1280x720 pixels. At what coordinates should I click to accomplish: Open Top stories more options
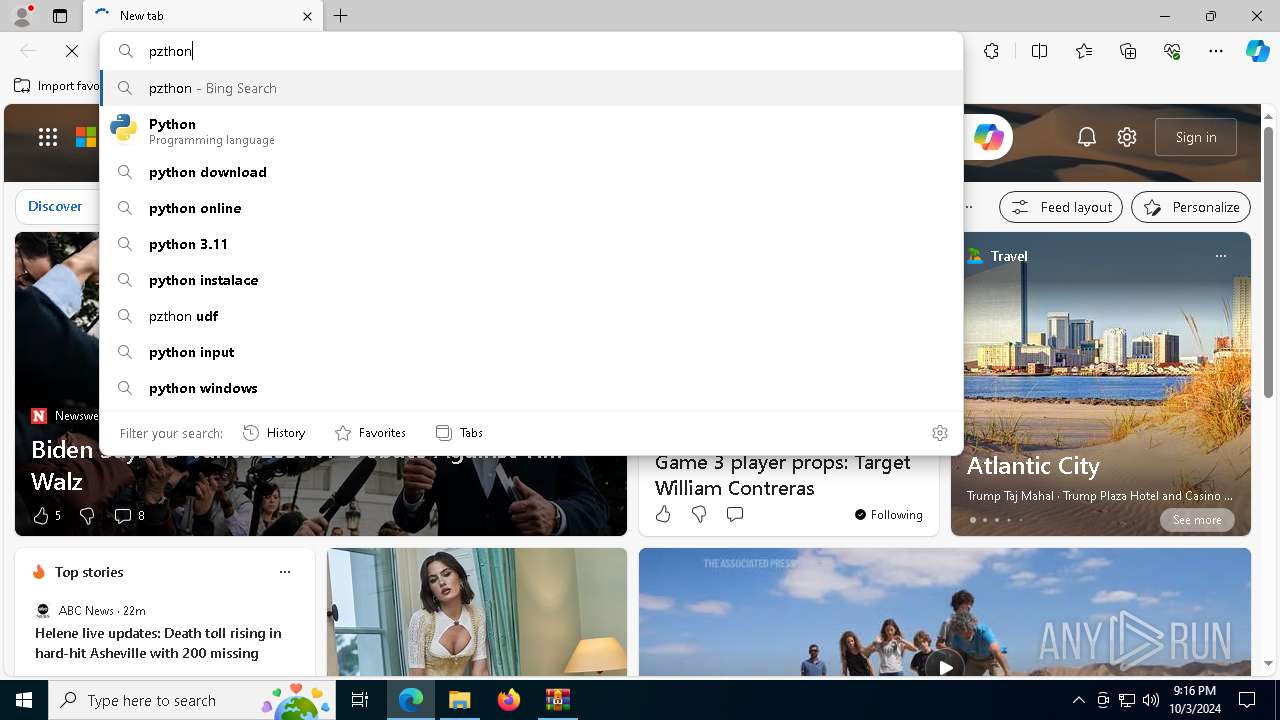click(285, 572)
